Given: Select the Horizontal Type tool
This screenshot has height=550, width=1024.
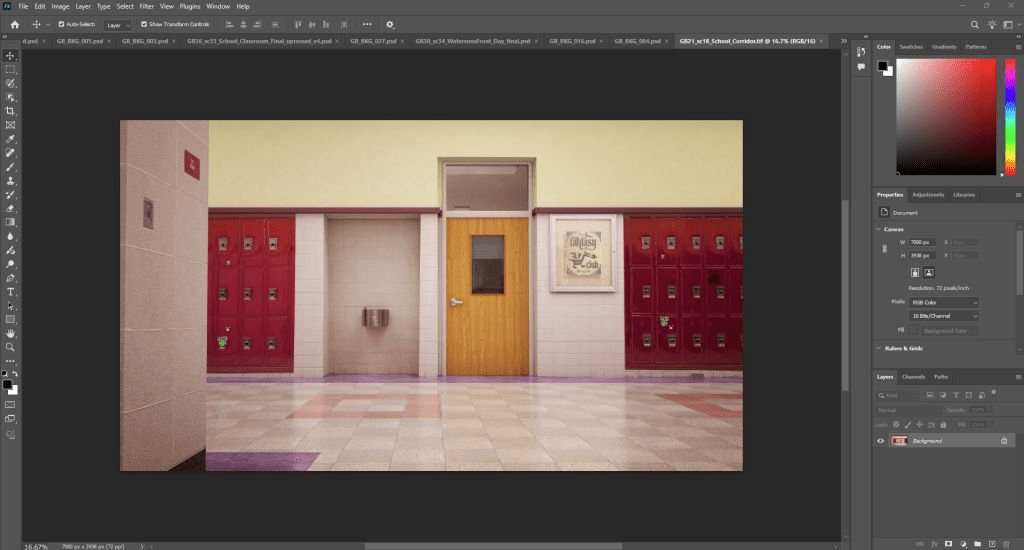Looking at the screenshot, I should [x=10, y=292].
